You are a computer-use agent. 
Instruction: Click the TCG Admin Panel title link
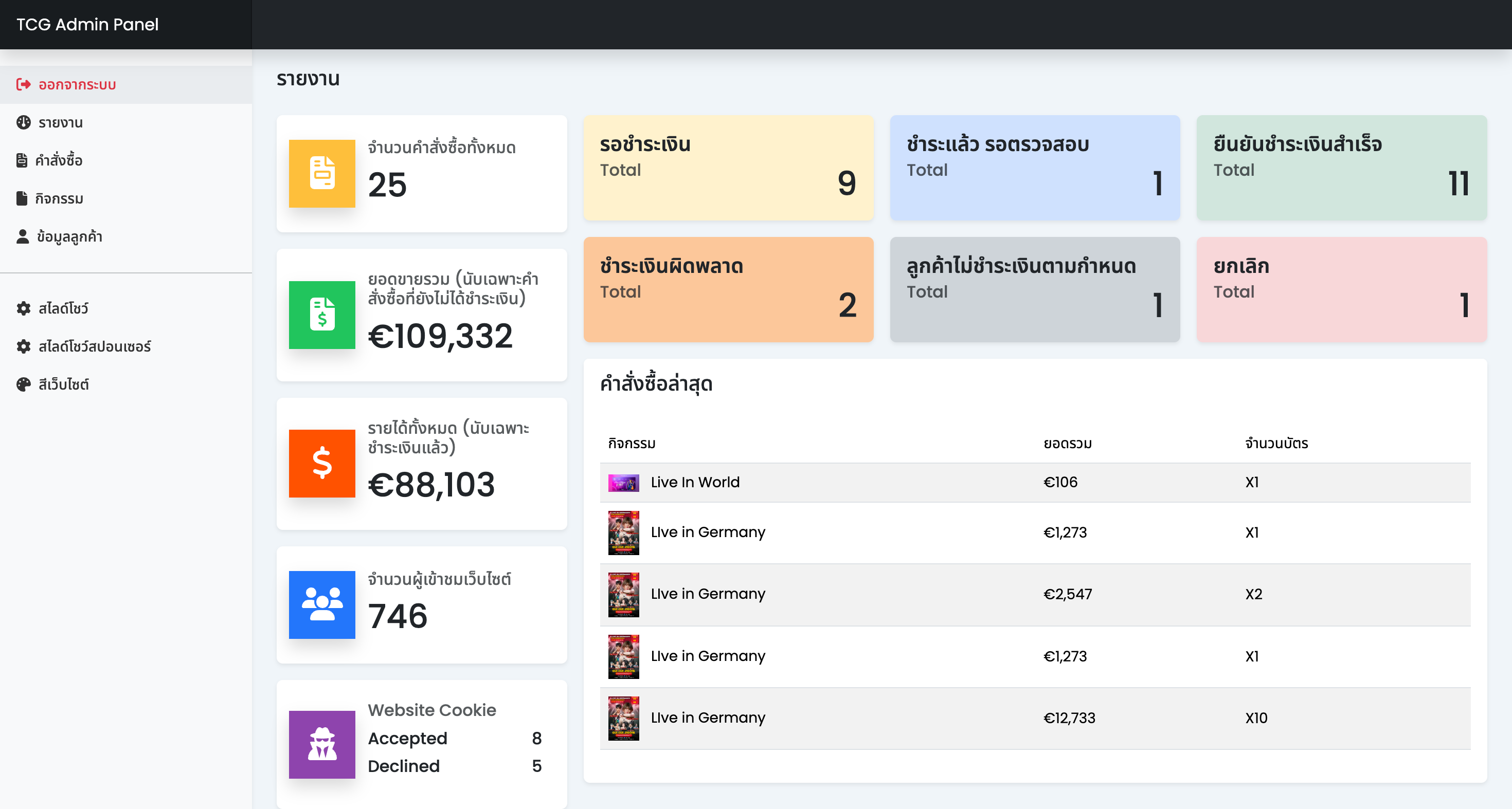(x=87, y=25)
